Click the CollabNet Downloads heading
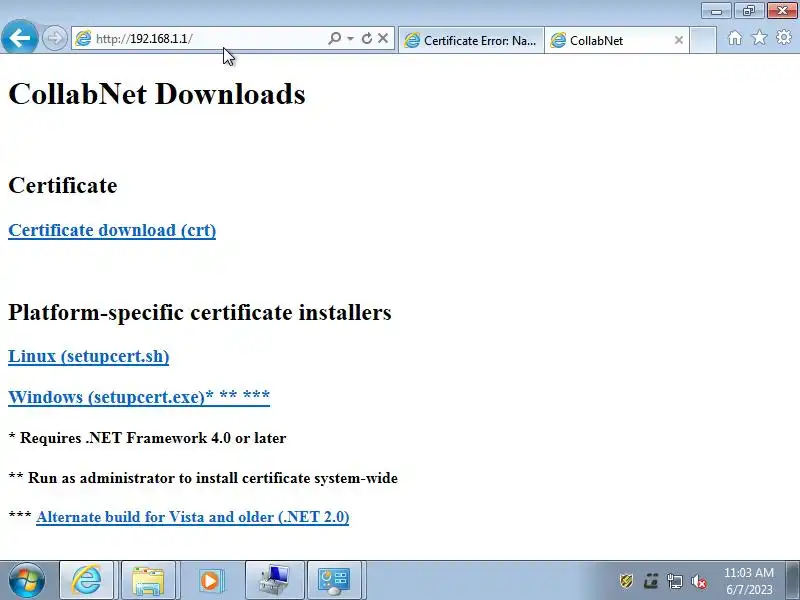 click(x=157, y=94)
